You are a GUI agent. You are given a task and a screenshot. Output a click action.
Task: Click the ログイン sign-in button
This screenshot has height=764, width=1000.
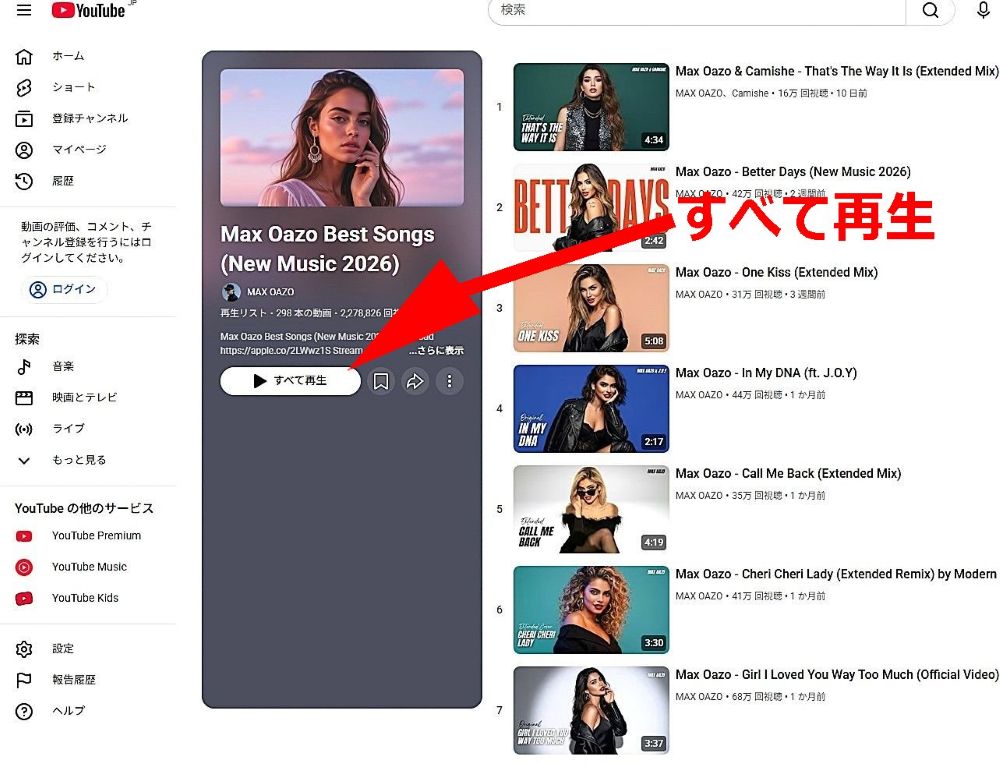tap(64, 290)
